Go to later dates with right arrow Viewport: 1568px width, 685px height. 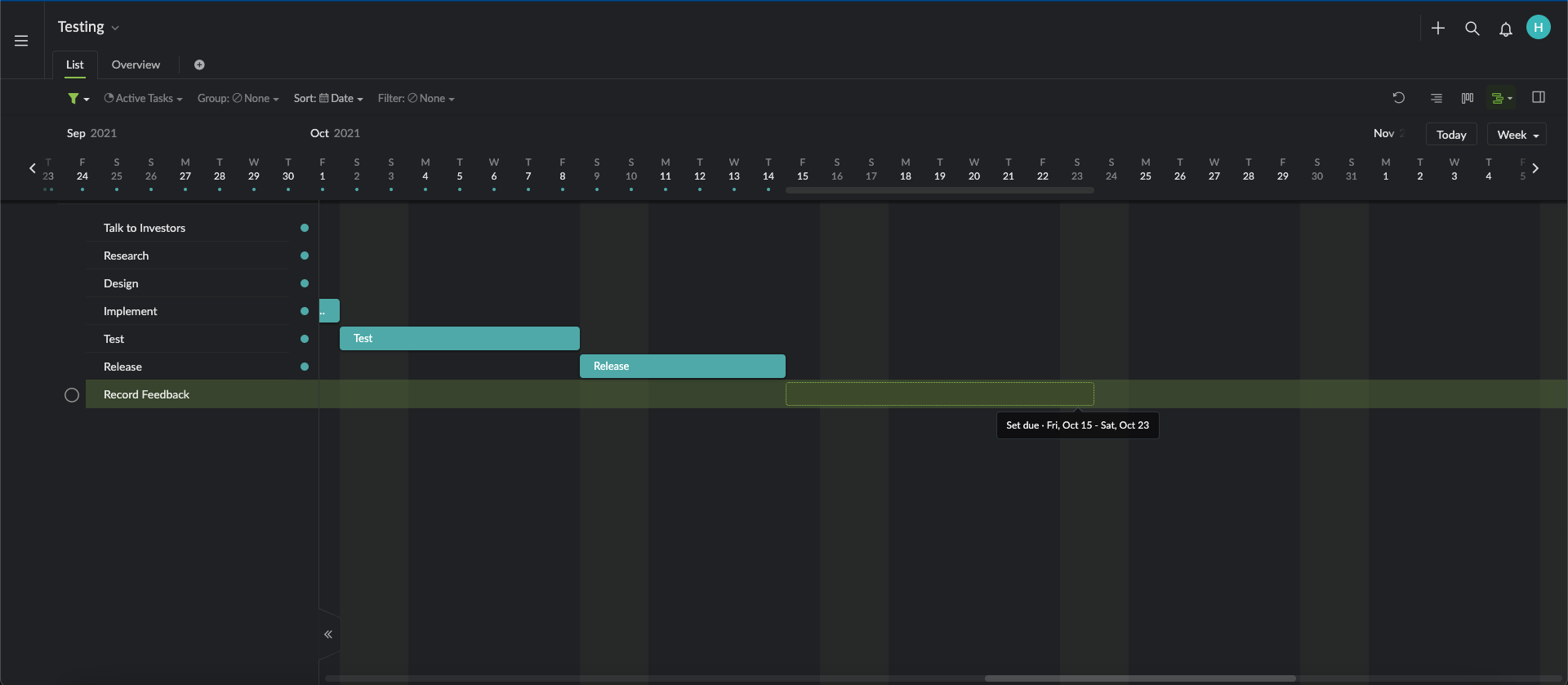tap(1535, 168)
